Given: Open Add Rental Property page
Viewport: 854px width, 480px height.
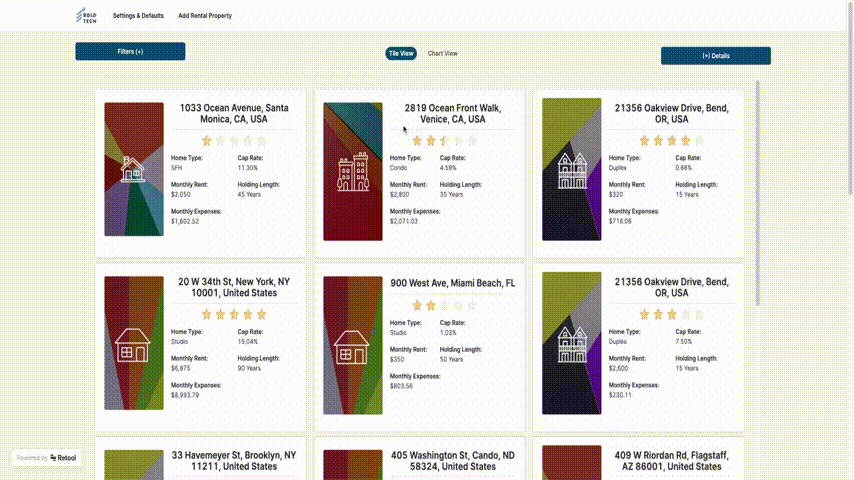Looking at the screenshot, I should 205,16.
